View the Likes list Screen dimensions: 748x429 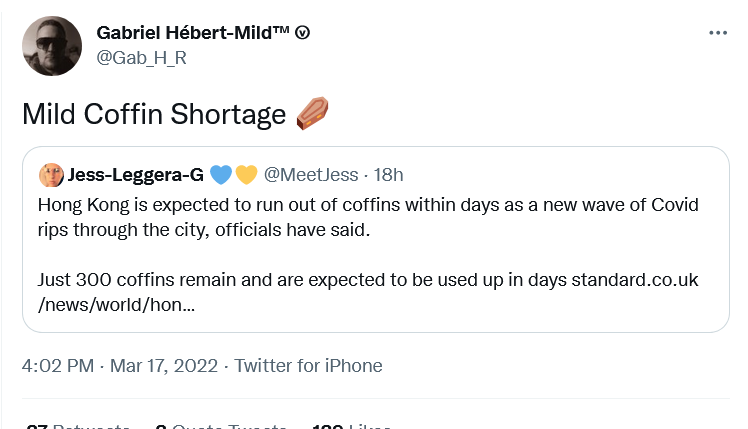point(352,426)
